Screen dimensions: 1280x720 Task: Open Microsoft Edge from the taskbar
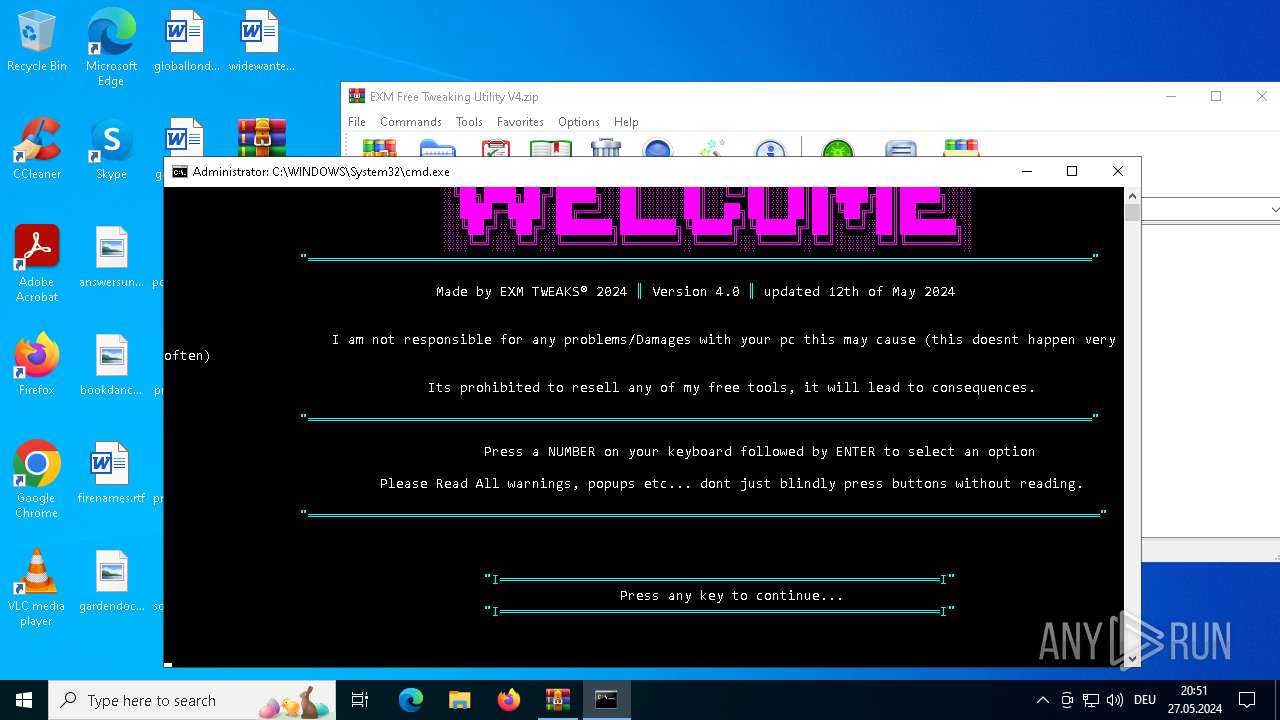411,700
